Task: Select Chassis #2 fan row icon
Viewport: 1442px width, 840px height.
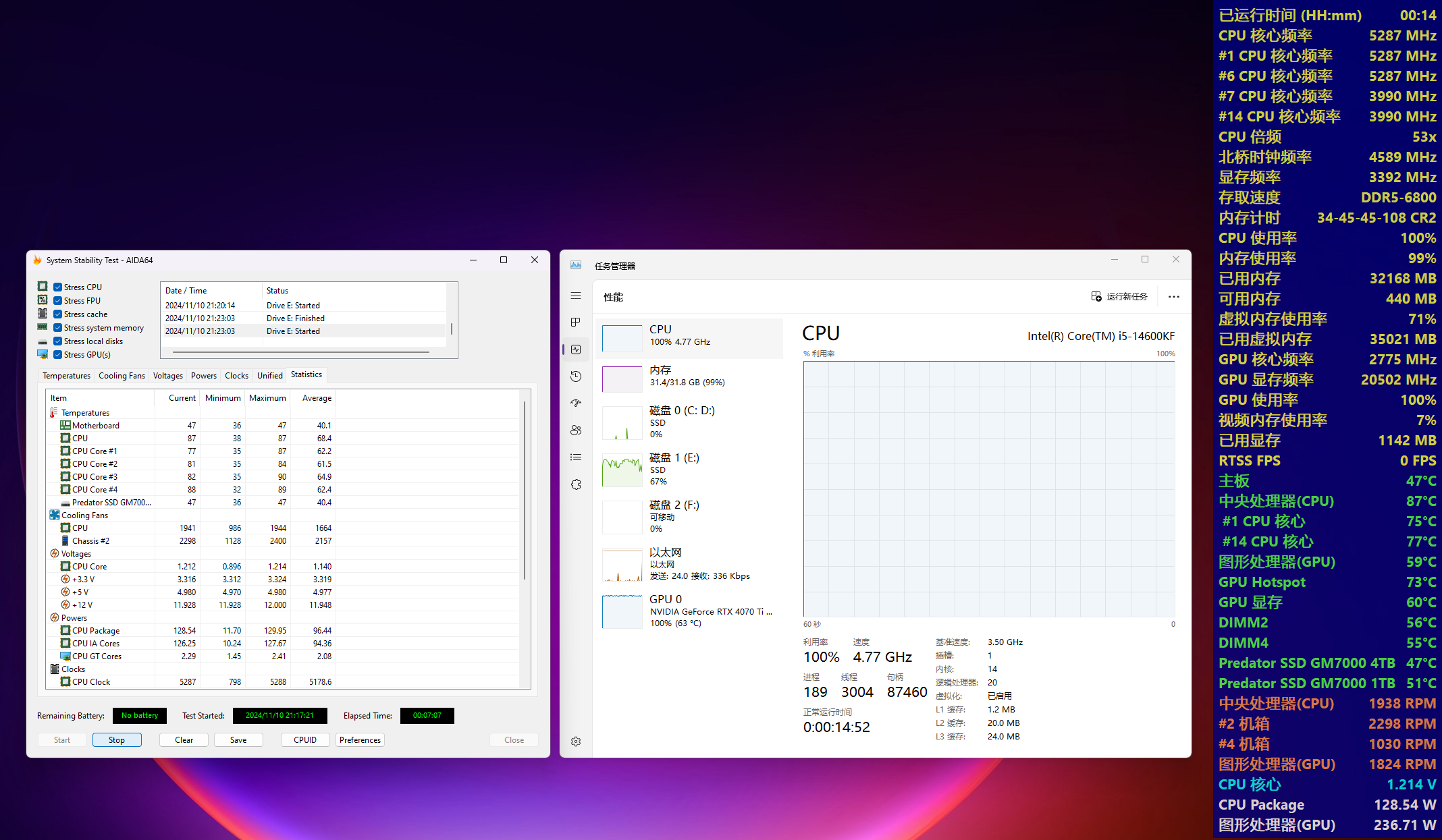Action: point(65,541)
